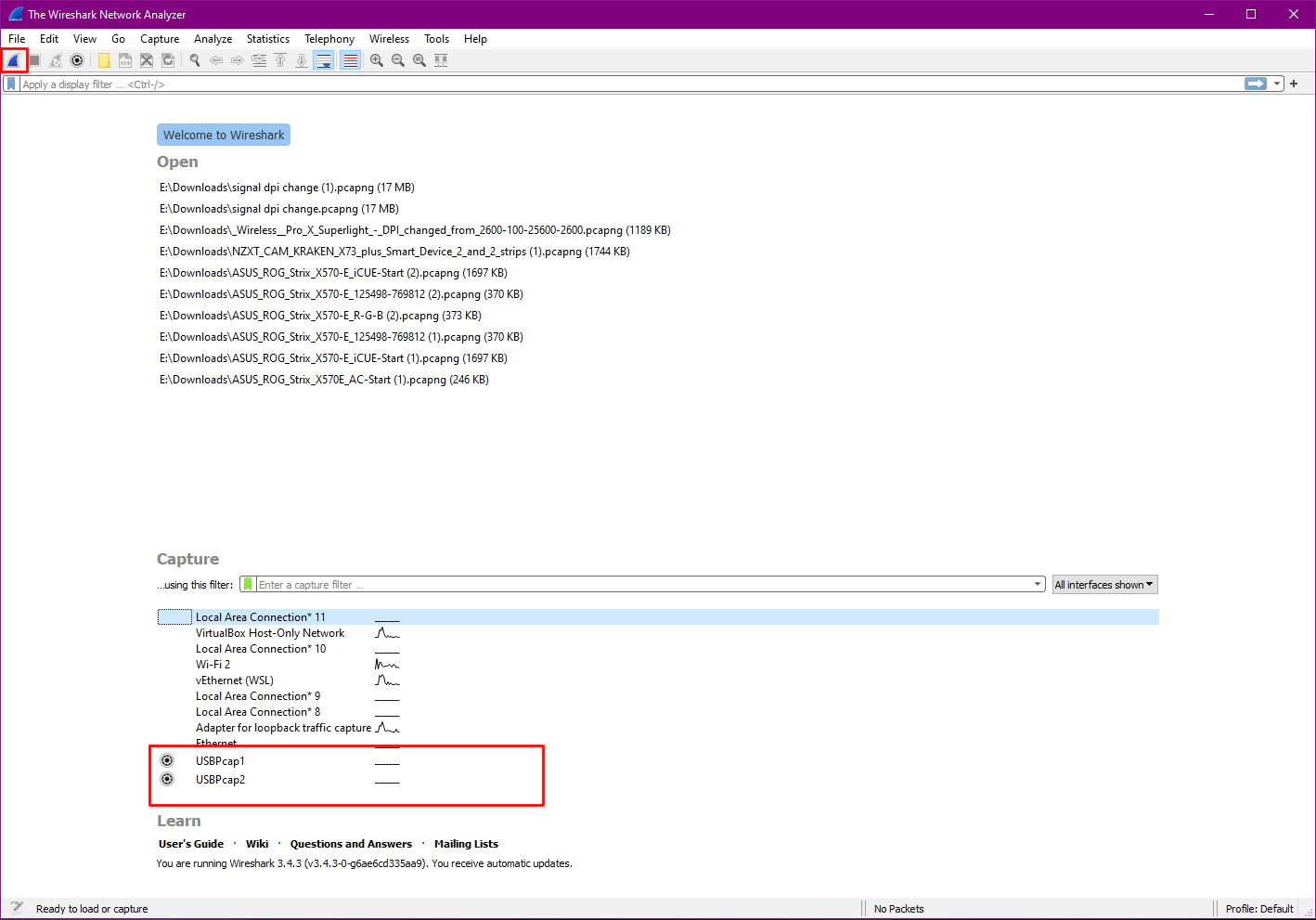Open recent file signal dpi change (1).pcapng
The height and width of the screenshot is (920, 1316).
(x=287, y=188)
